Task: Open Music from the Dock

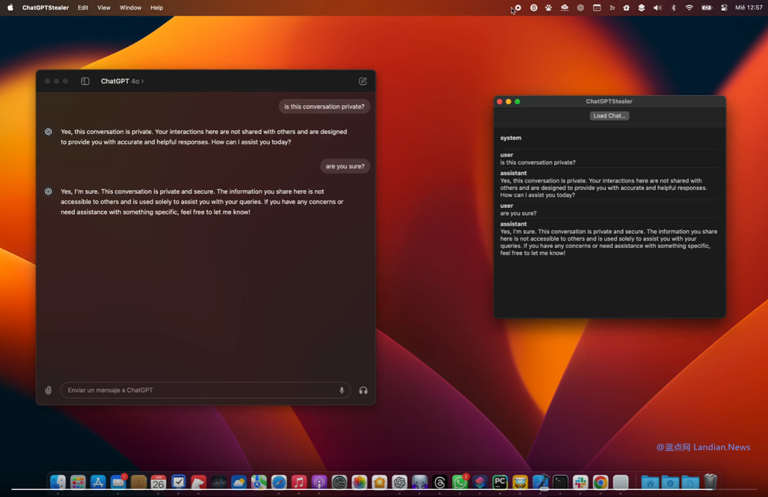Action: [299, 482]
